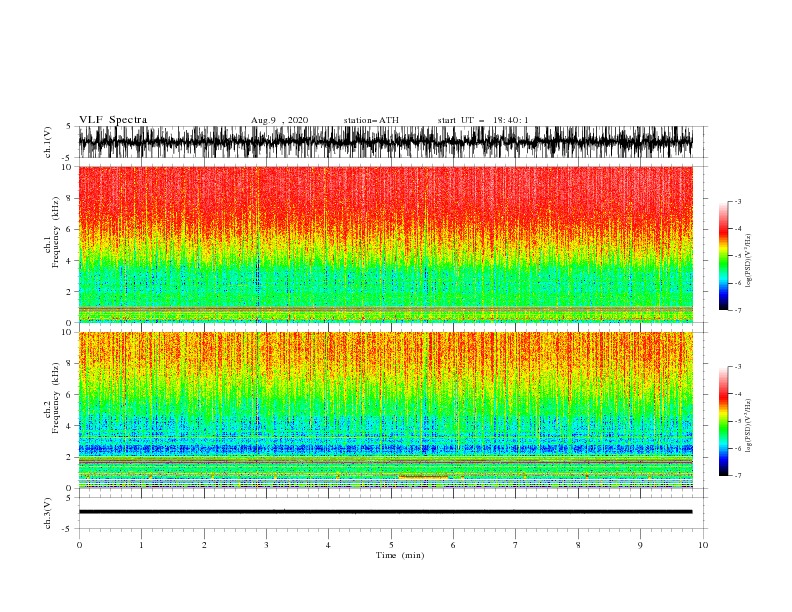Click time axis tick label "2"
792x612 pixels.
(x=204, y=545)
